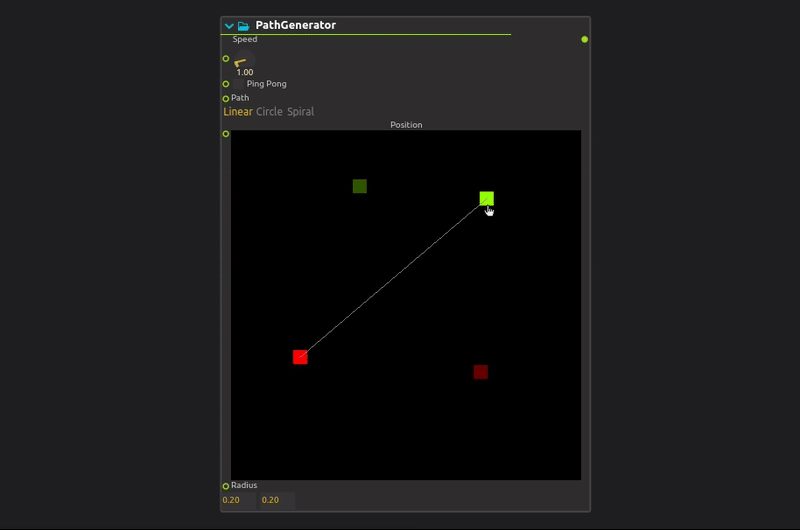Viewport: 800px width, 530px height.
Task: Click the Position label above the canvas
Action: (406, 125)
